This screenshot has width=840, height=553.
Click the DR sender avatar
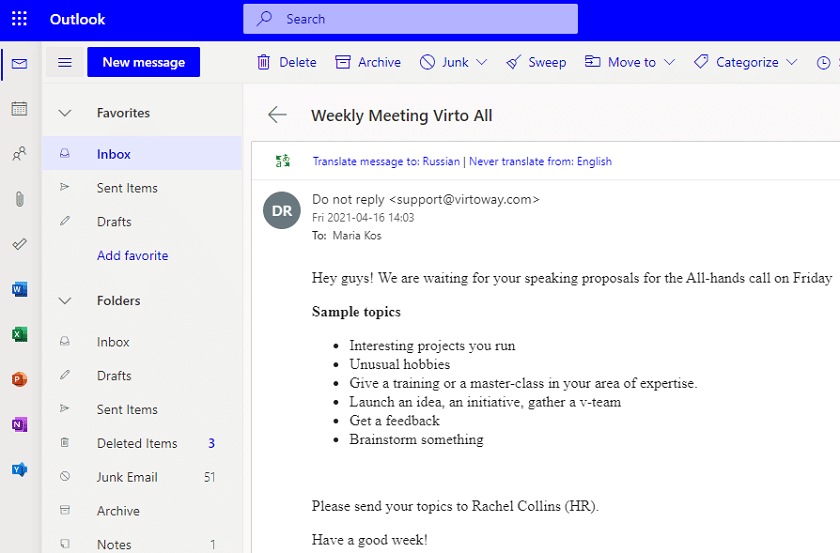coord(282,210)
